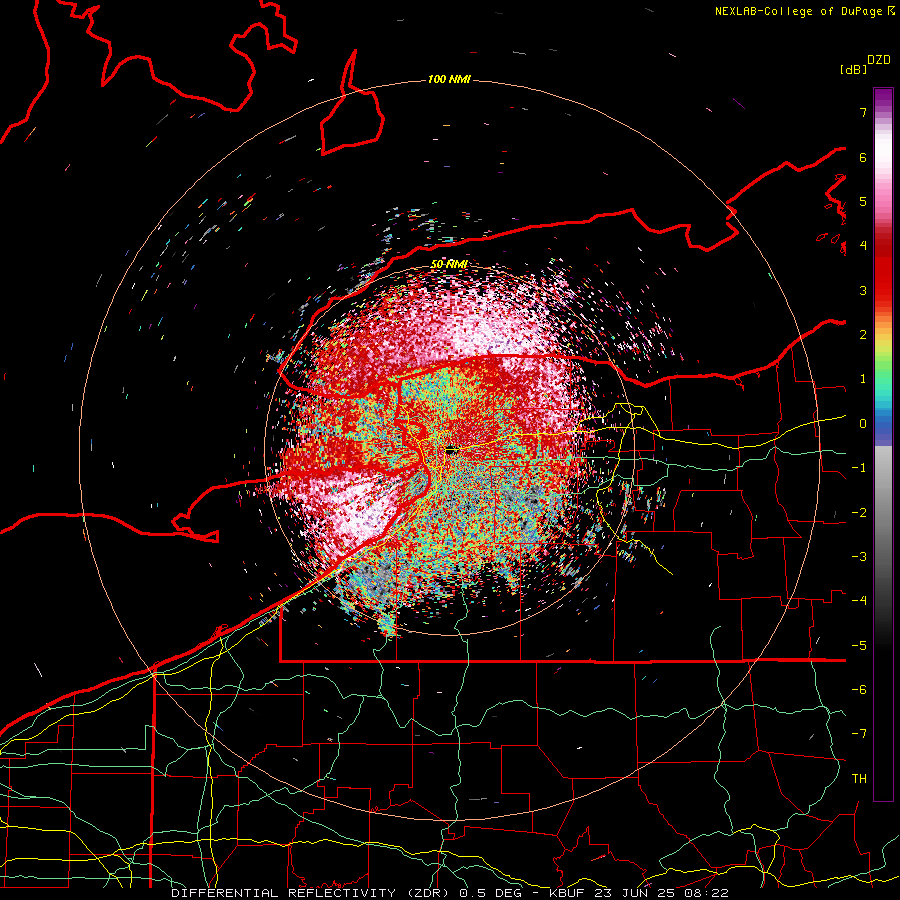Click the "DZD" legend title
Image resolution: width=900 pixels, height=900 pixels.
pos(879,60)
